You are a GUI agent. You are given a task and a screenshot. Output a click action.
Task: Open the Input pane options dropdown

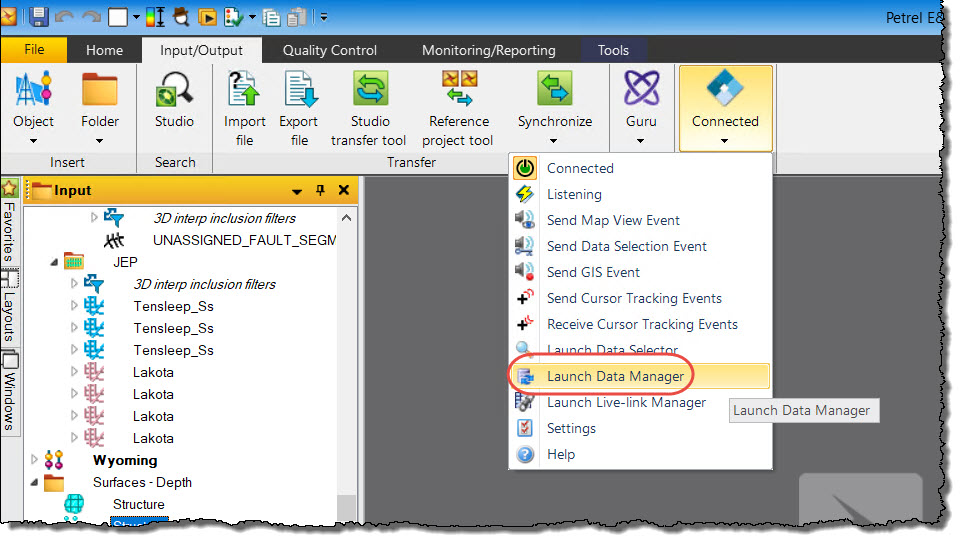[x=297, y=192]
